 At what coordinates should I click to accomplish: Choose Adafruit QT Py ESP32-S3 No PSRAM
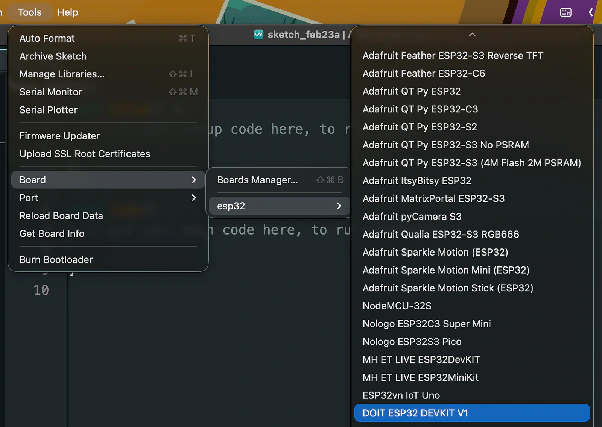pyautogui.click(x=472, y=145)
